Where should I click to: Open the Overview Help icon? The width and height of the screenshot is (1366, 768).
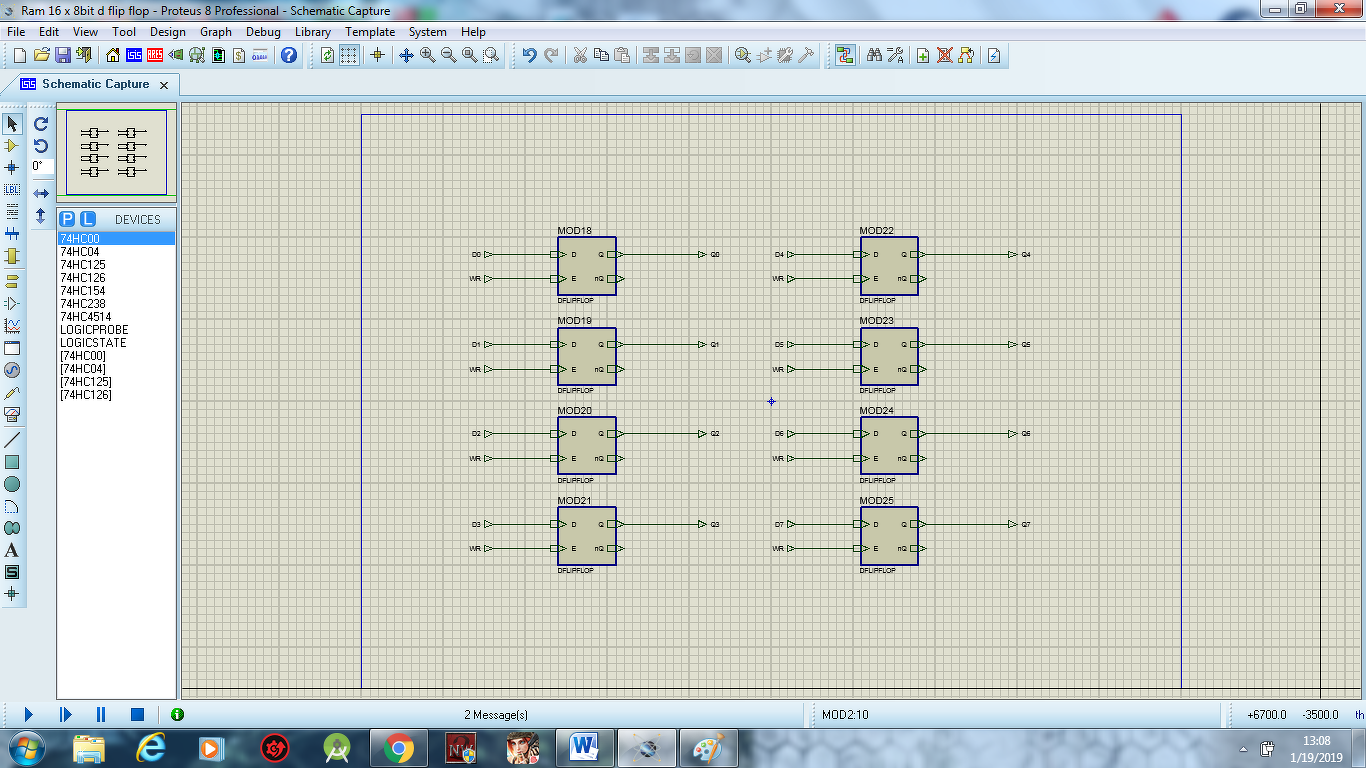click(x=289, y=55)
